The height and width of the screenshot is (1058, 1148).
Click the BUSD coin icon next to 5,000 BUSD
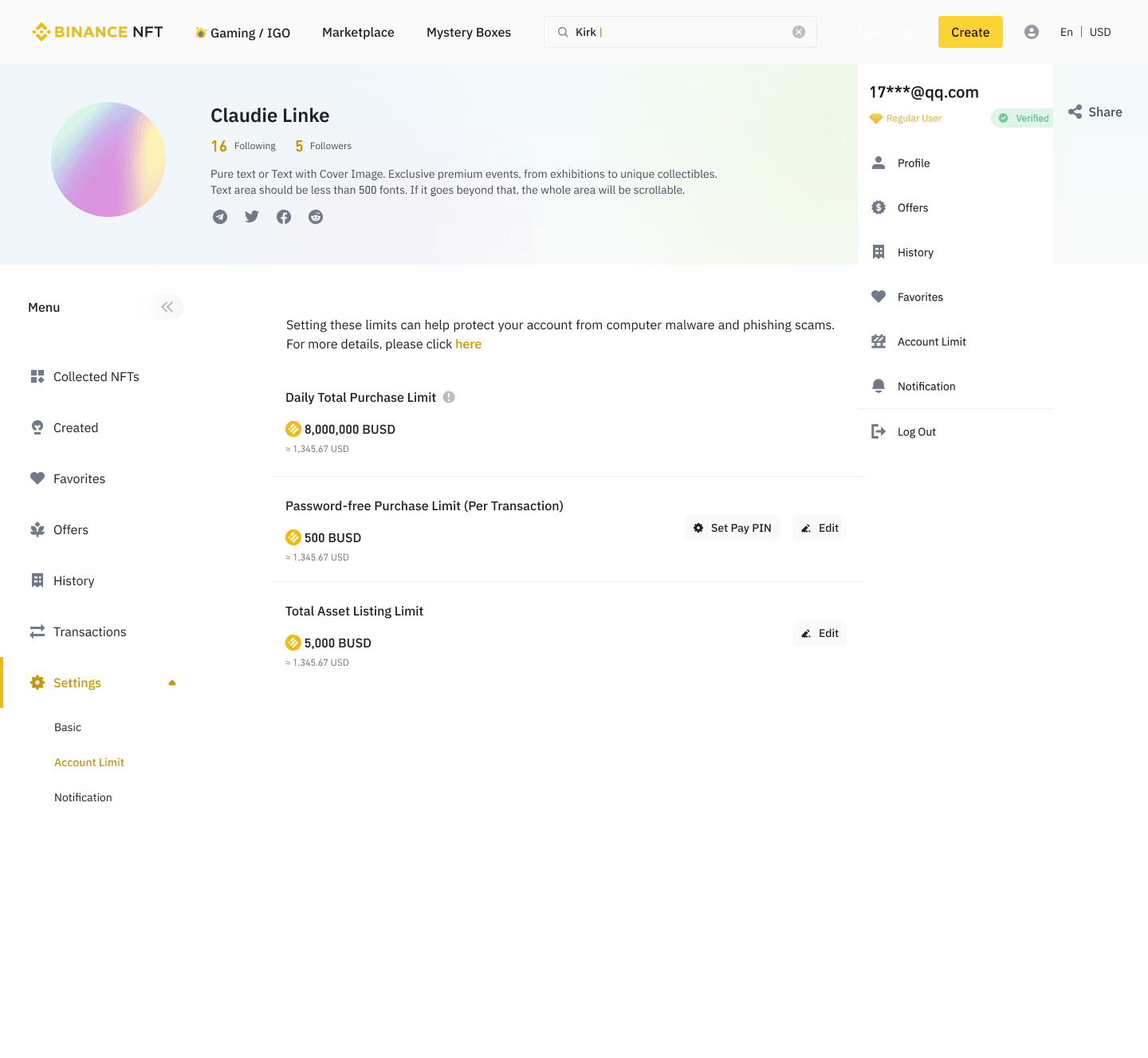click(x=293, y=643)
